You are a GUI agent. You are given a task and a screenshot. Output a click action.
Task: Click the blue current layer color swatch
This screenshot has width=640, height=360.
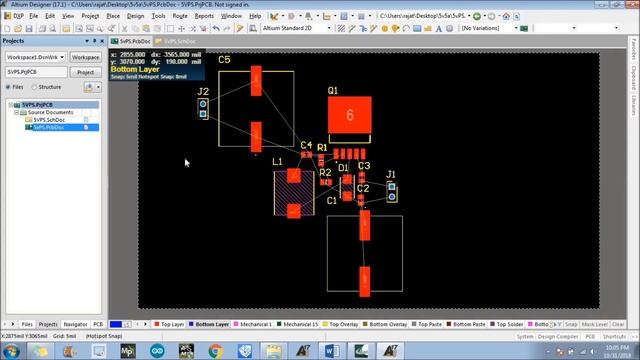[x=116, y=324]
